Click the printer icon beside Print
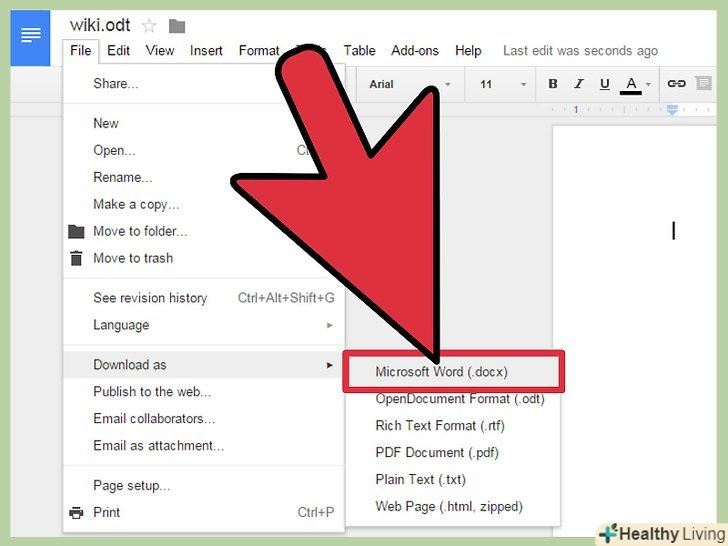 point(76,513)
